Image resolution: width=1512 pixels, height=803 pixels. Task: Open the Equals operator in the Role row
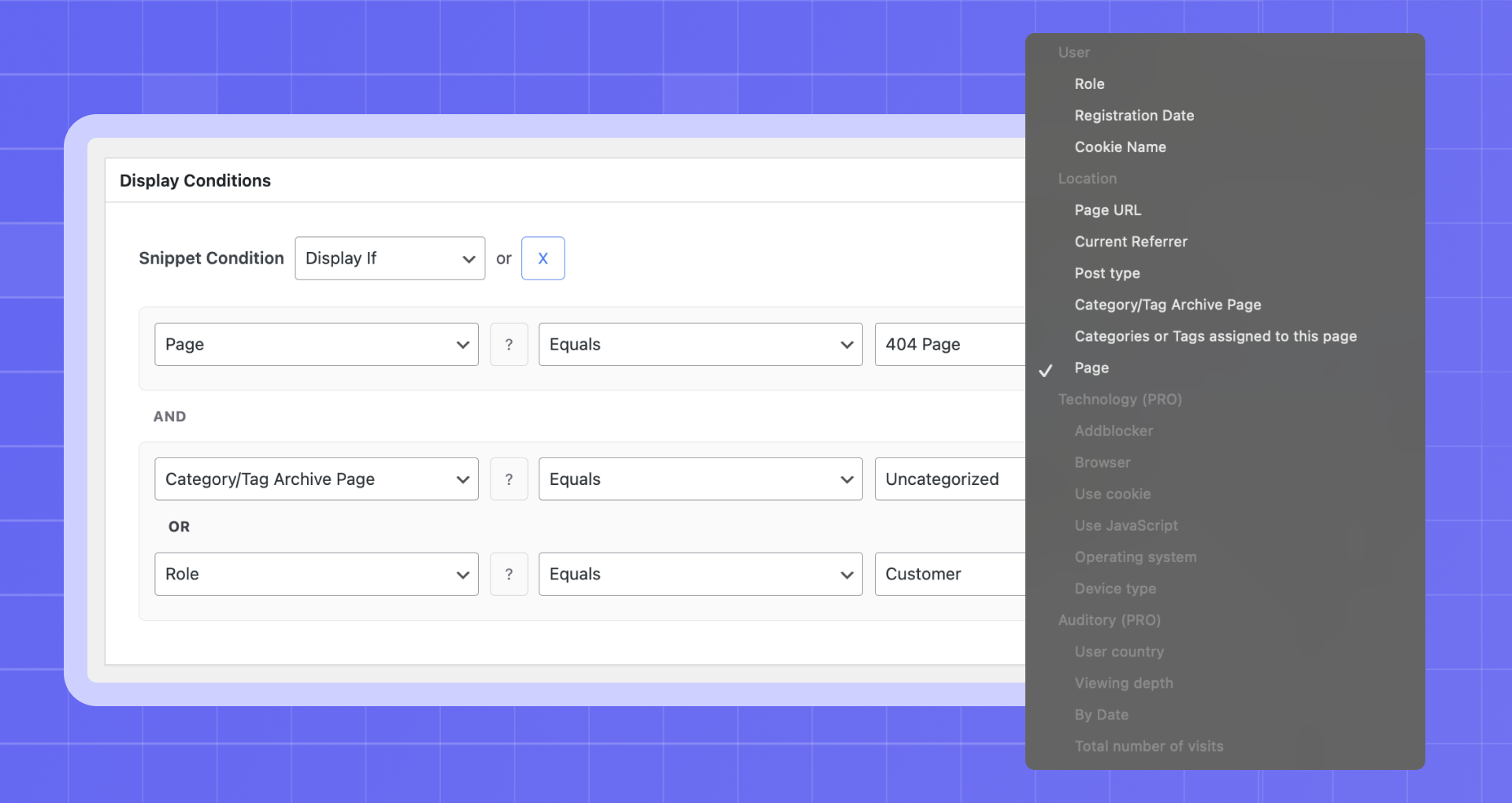pyautogui.click(x=700, y=574)
